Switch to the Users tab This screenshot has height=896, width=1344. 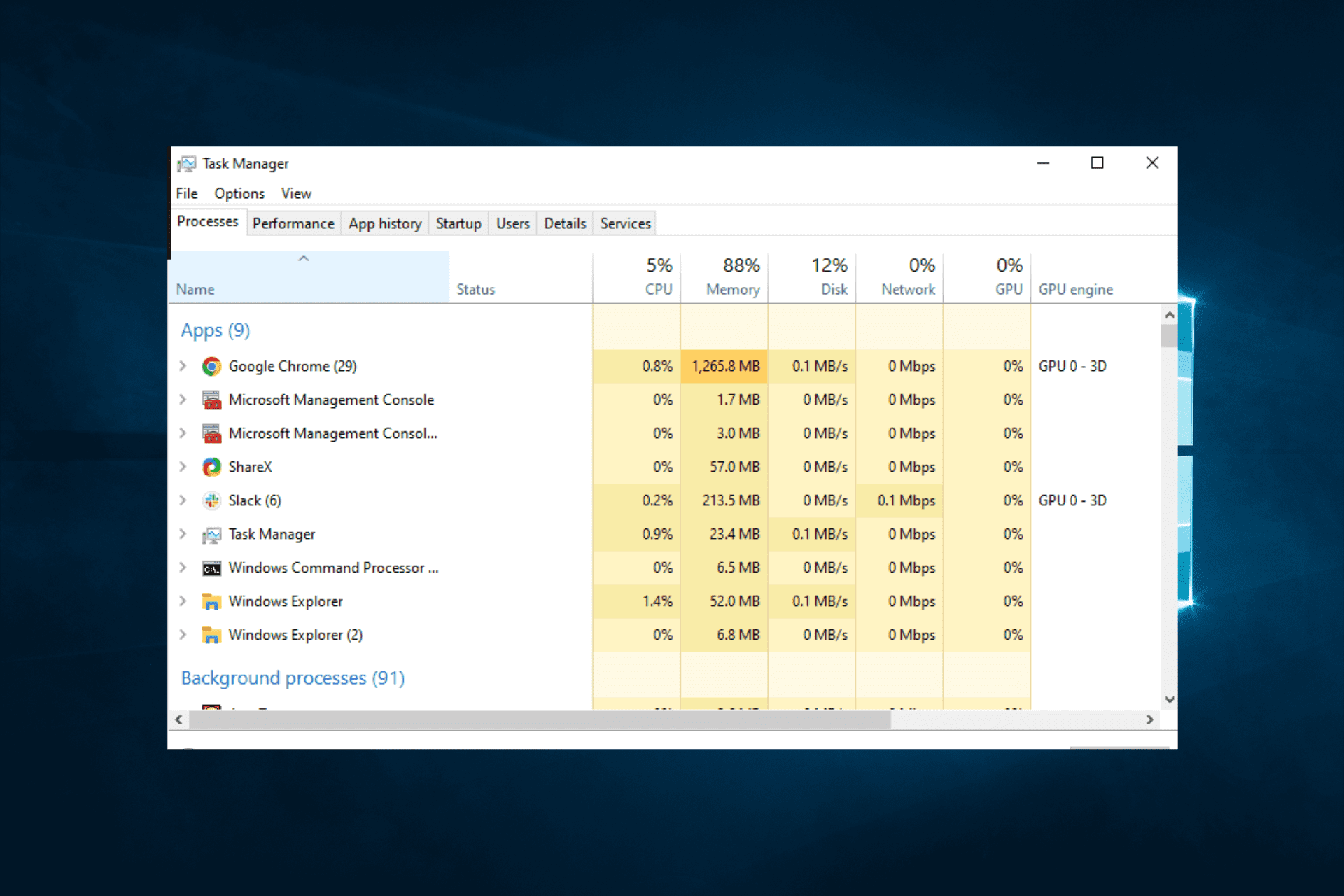(x=513, y=223)
